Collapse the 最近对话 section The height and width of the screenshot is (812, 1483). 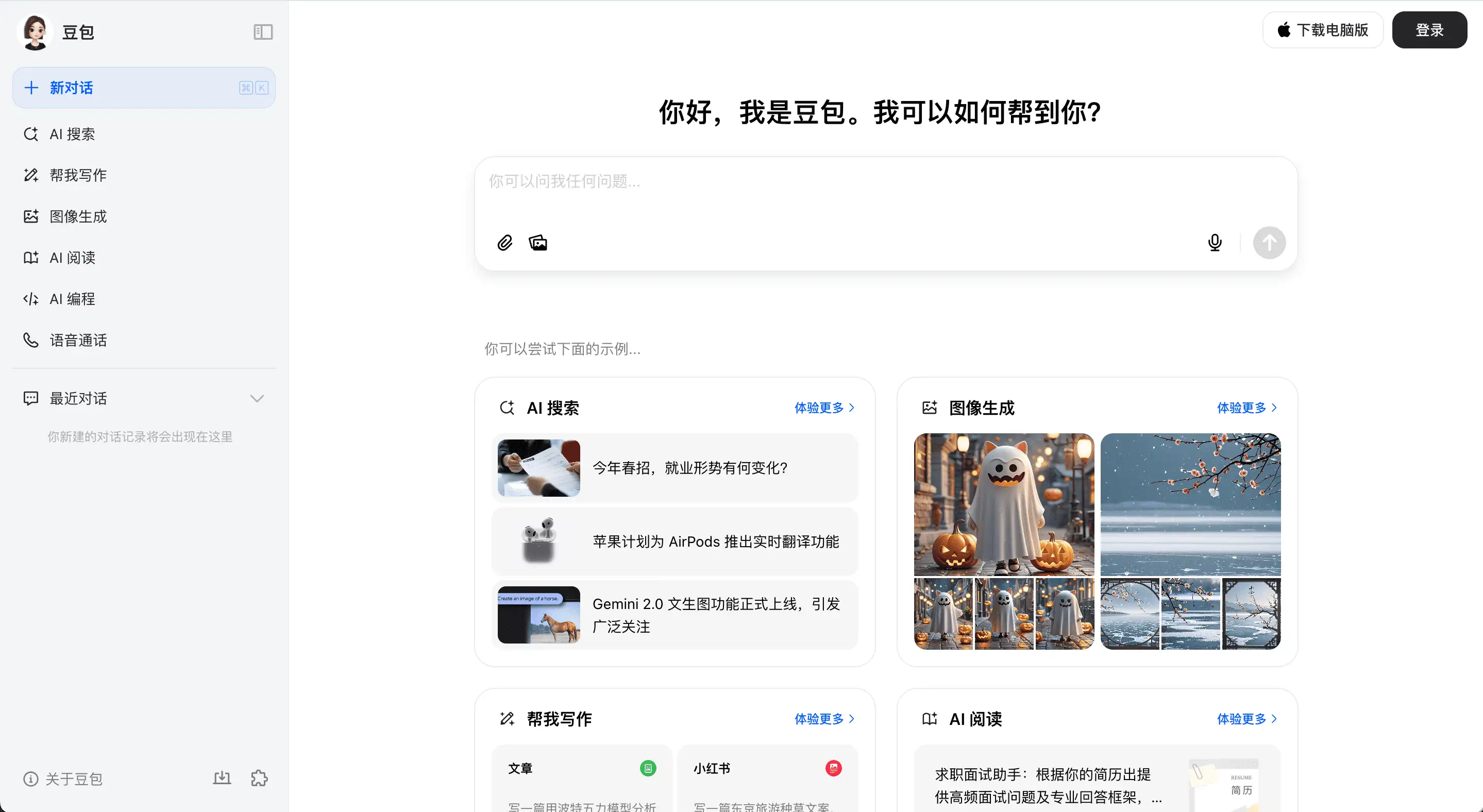(257, 398)
